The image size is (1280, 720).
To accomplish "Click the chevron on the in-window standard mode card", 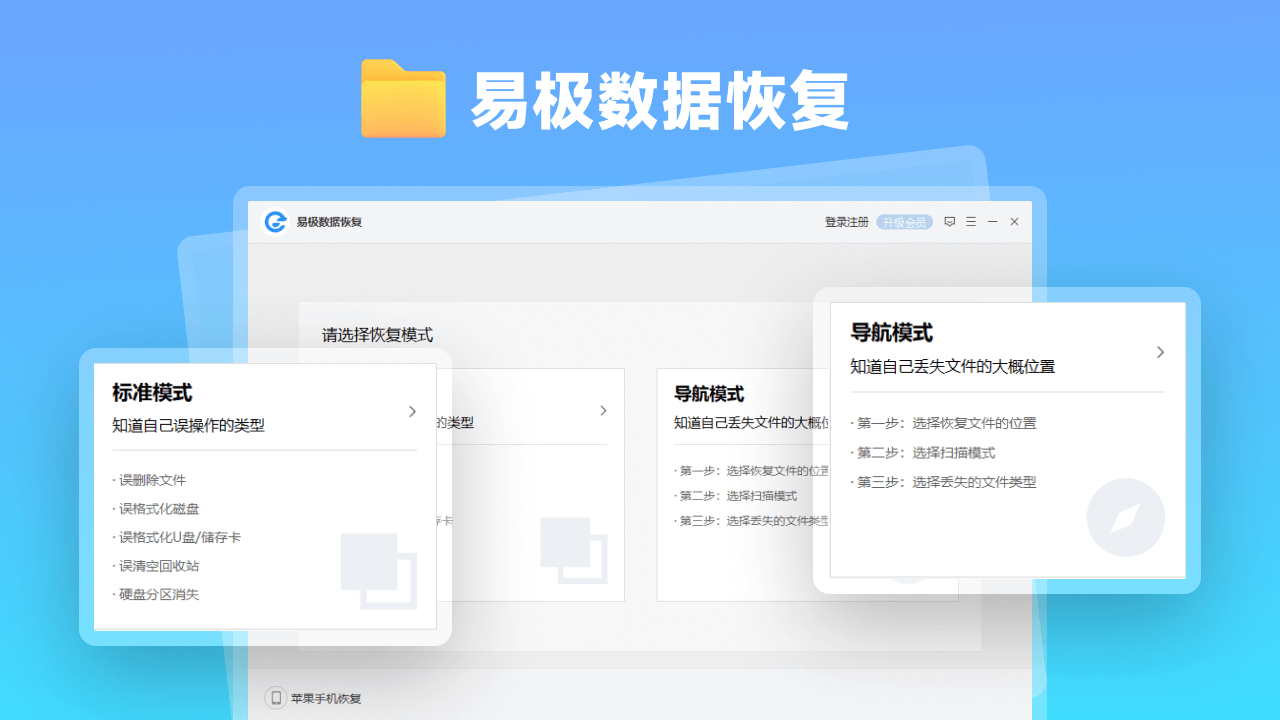I will (603, 410).
